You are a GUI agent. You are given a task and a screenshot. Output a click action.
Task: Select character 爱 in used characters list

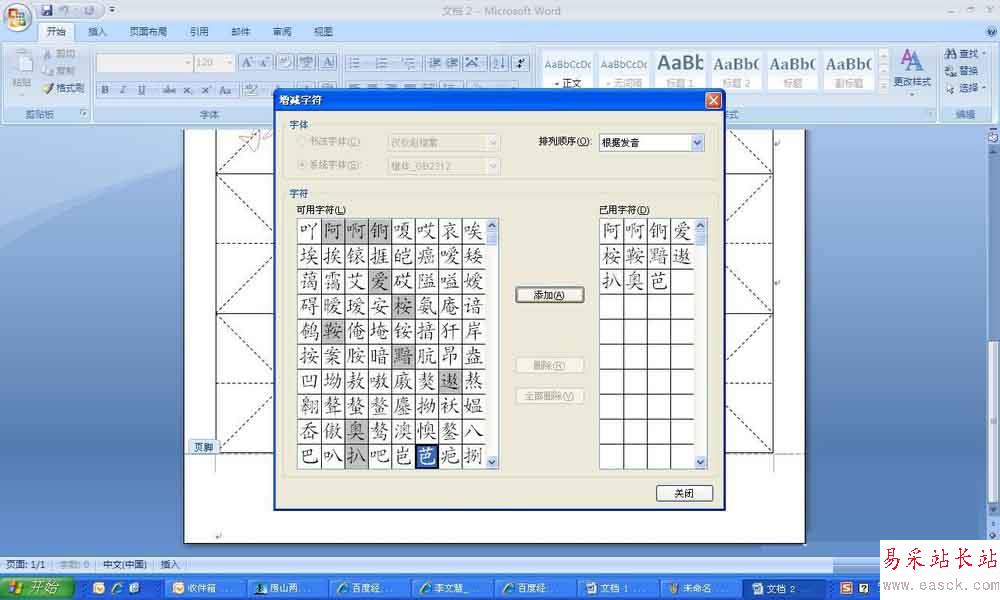point(682,231)
